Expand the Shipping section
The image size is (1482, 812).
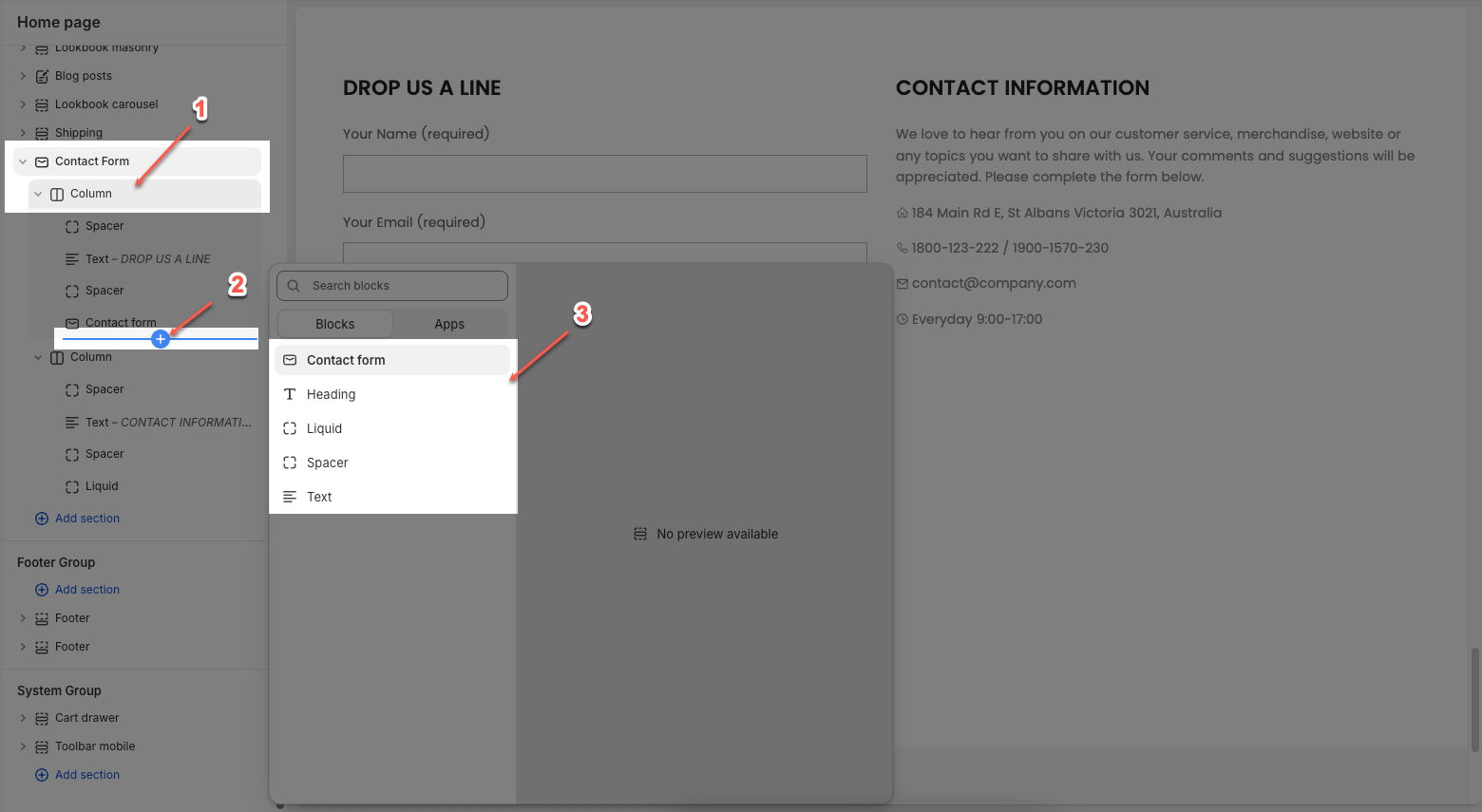[23, 133]
